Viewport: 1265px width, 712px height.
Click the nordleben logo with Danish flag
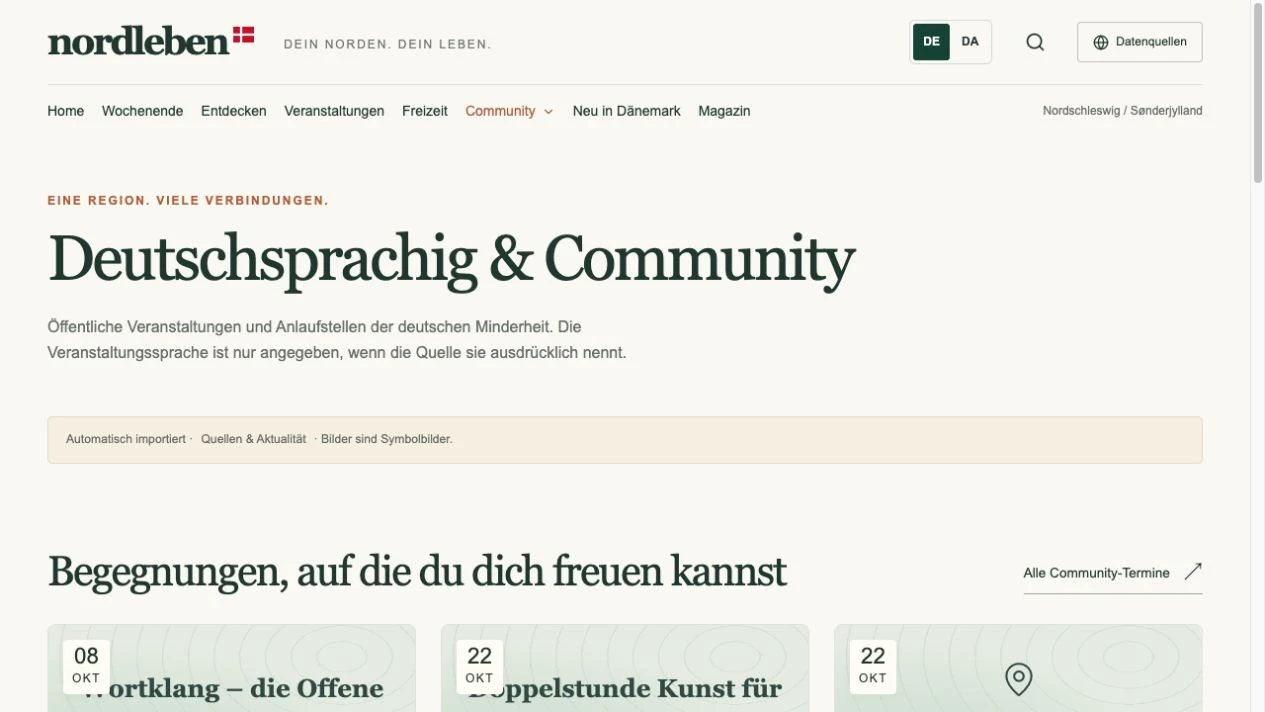point(151,41)
